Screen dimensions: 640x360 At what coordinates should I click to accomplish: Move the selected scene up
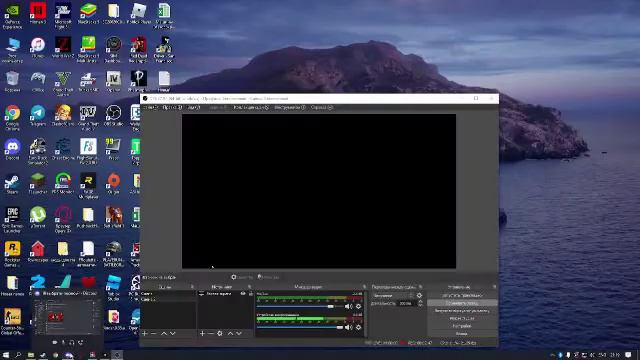(x=164, y=333)
